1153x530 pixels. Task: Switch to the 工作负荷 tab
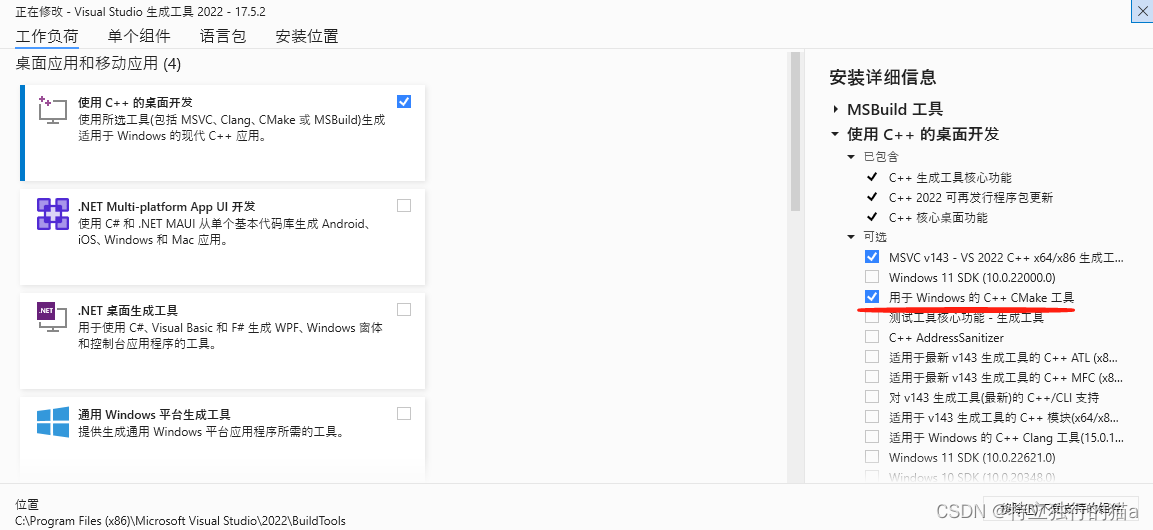pyautogui.click(x=47, y=36)
